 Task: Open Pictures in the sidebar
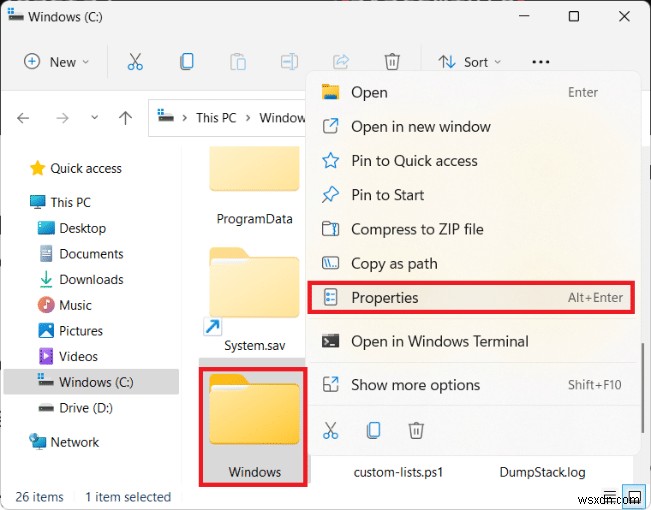(x=70, y=331)
